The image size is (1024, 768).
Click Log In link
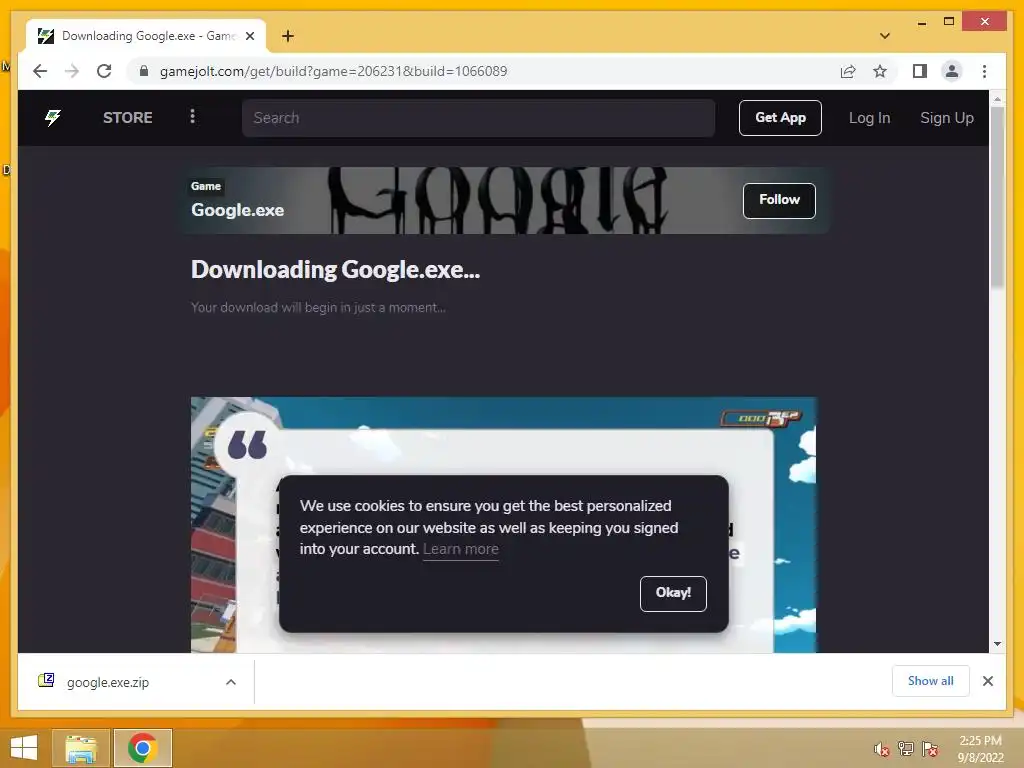869,118
